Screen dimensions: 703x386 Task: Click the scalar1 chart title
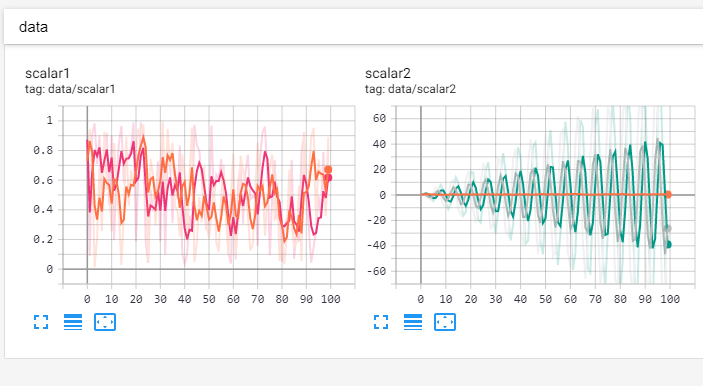click(48, 73)
